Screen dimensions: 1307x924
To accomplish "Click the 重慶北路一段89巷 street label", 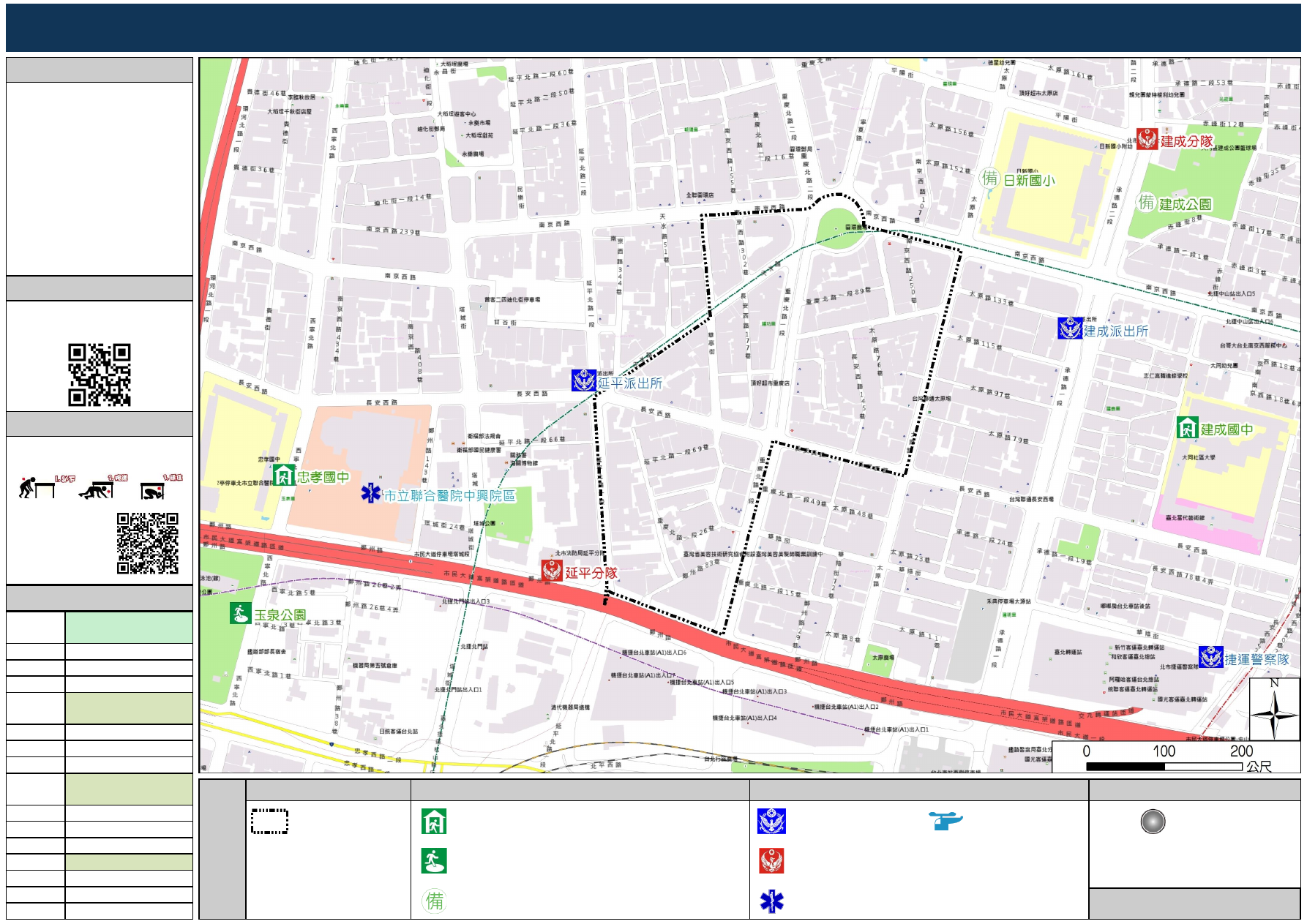I will [x=839, y=296].
